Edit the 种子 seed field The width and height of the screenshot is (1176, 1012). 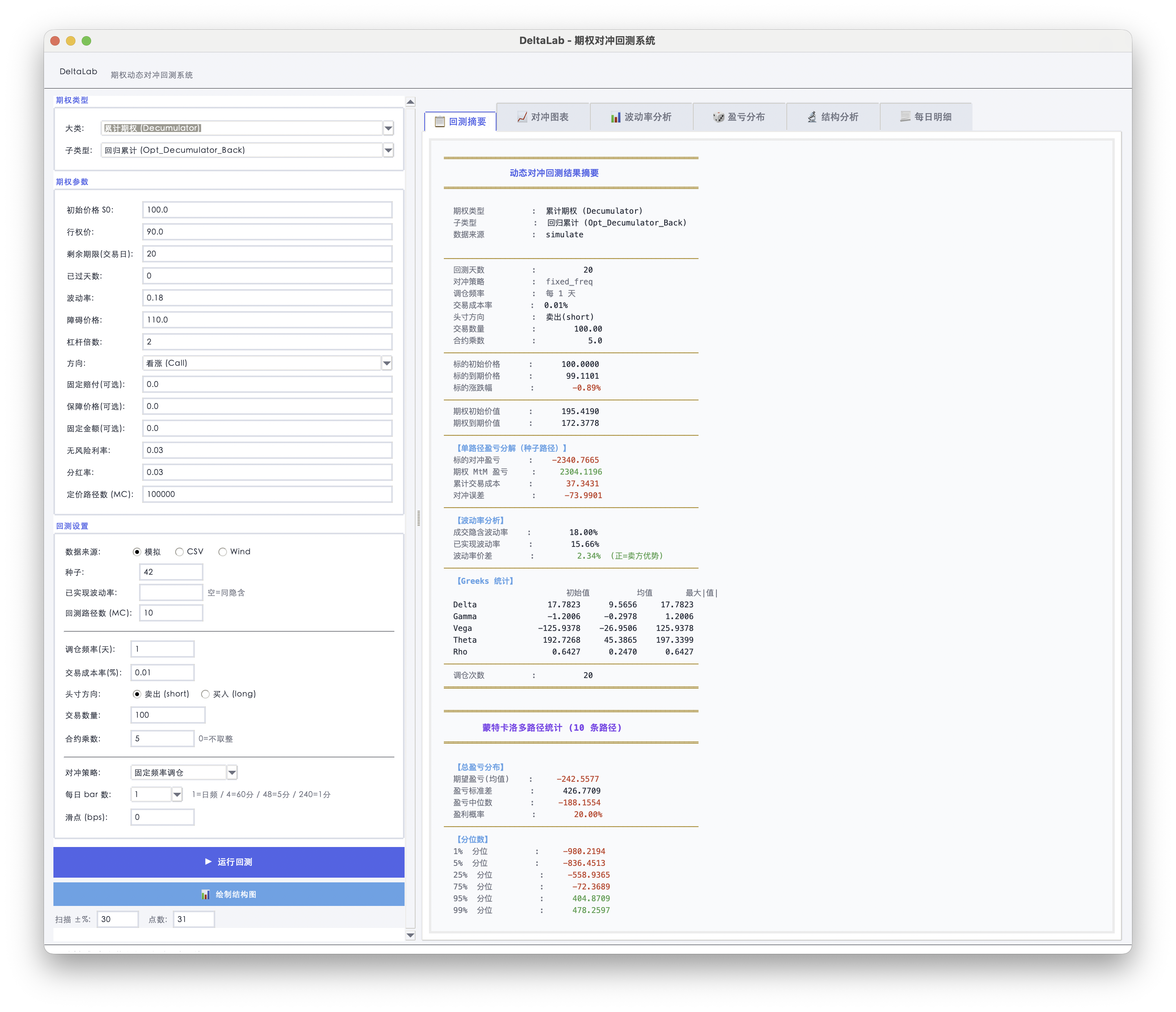coord(171,572)
